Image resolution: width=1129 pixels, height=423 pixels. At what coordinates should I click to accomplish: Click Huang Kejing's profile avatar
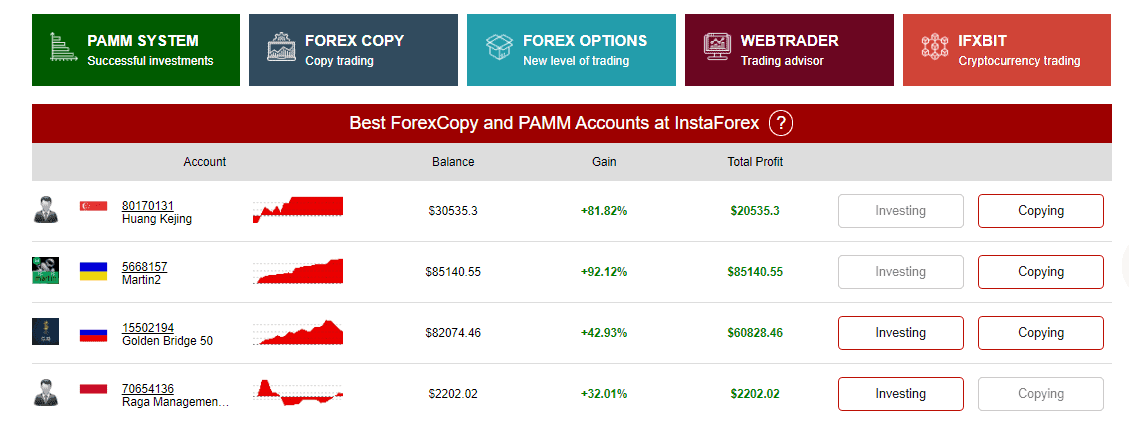45,210
